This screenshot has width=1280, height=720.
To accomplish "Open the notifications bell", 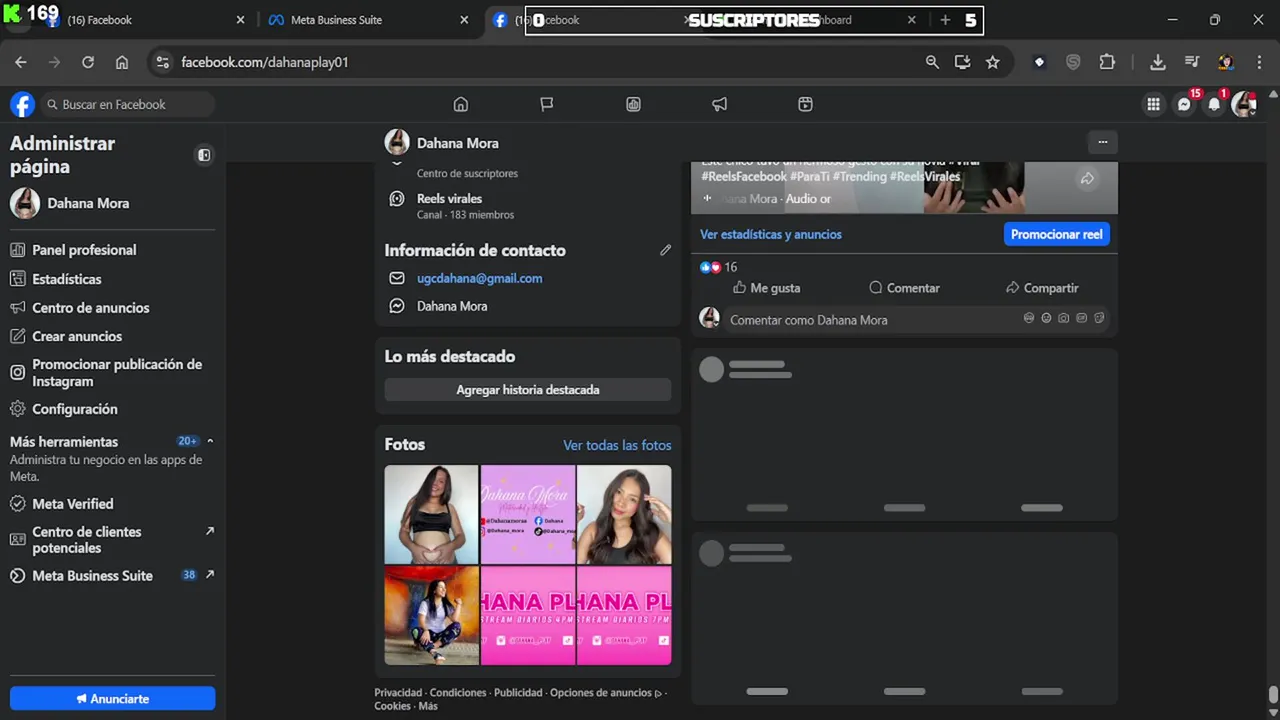I will click(x=1214, y=104).
